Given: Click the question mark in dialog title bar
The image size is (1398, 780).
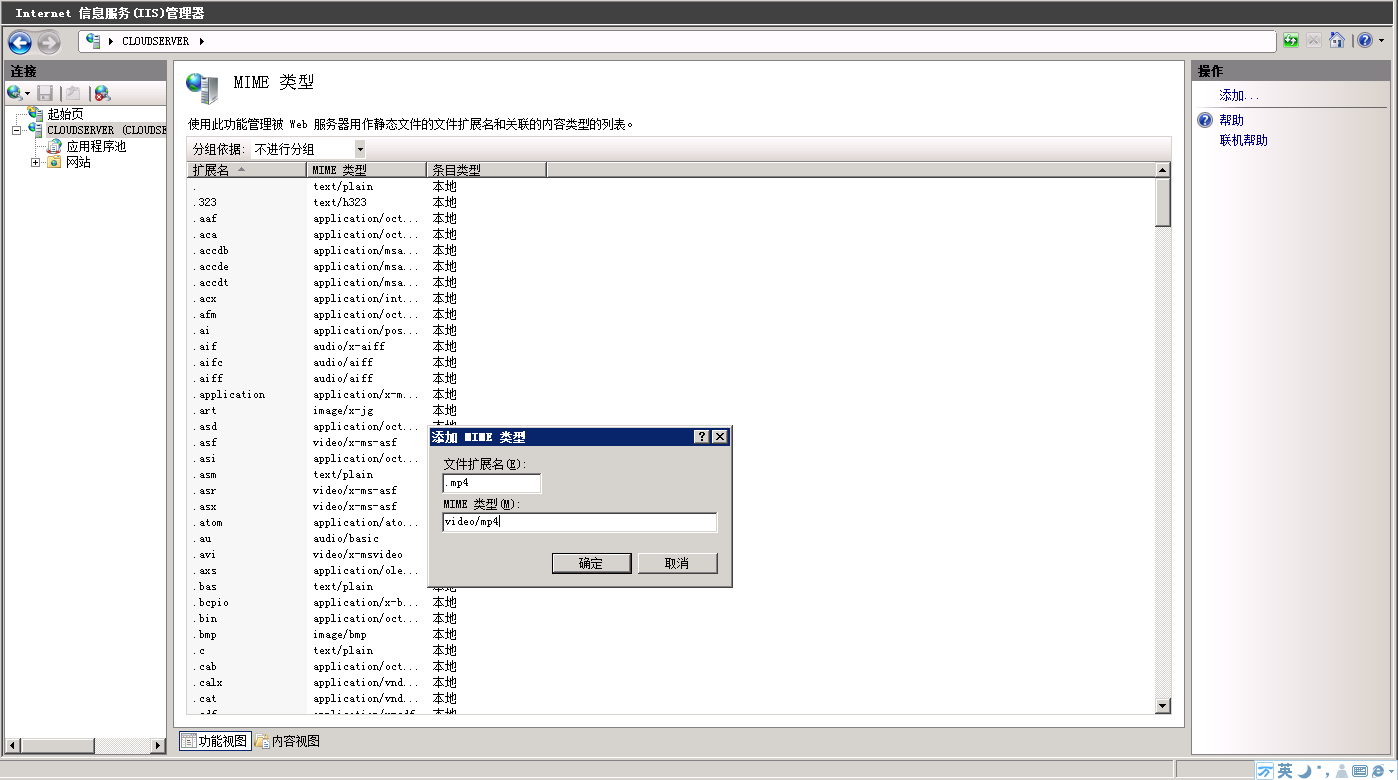Looking at the screenshot, I should [702, 437].
